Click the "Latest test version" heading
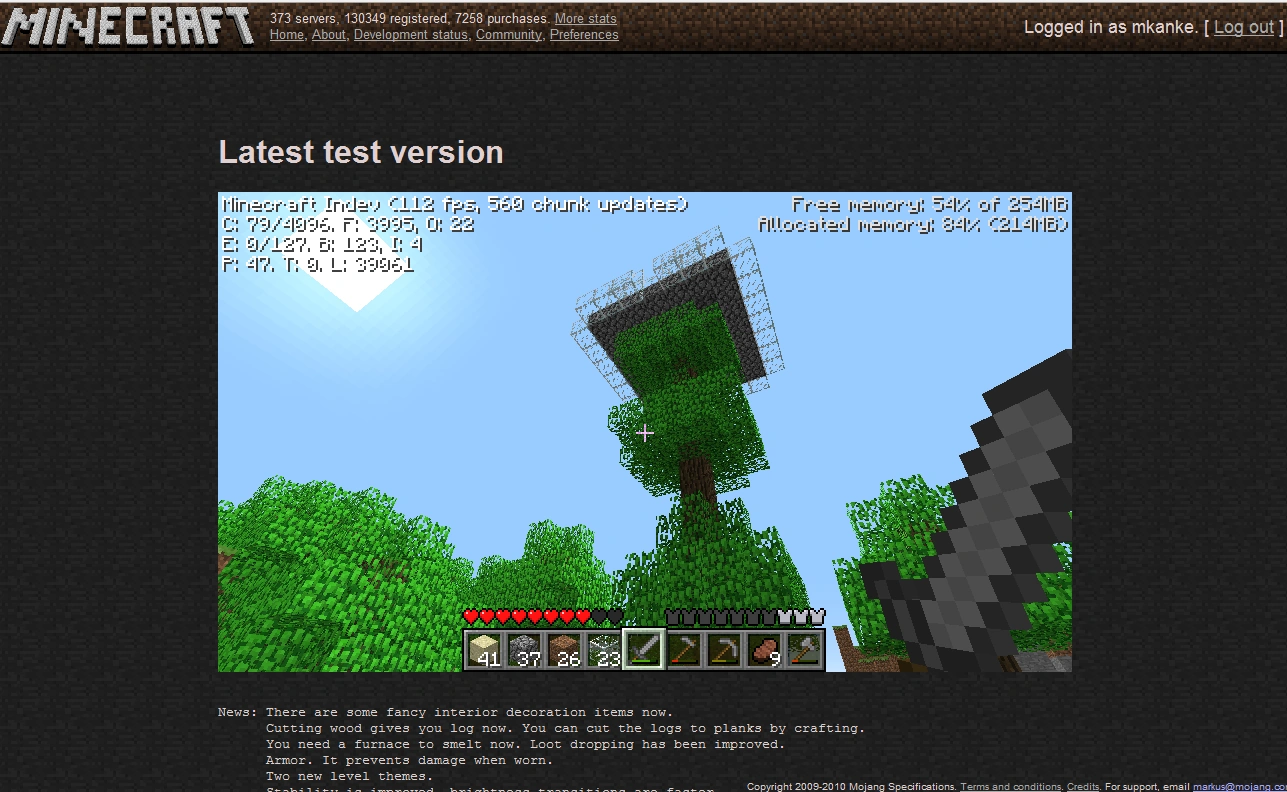1287x792 pixels. coord(361,153)
